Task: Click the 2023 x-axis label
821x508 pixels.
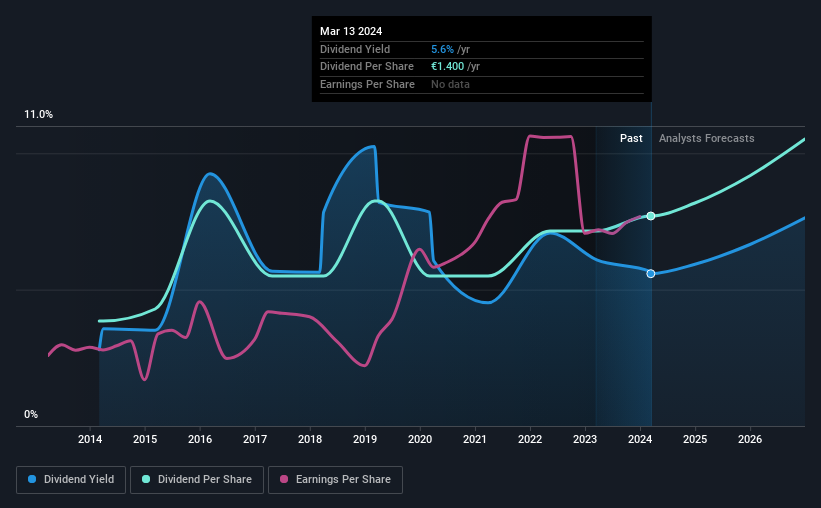Action: [585, 439]
